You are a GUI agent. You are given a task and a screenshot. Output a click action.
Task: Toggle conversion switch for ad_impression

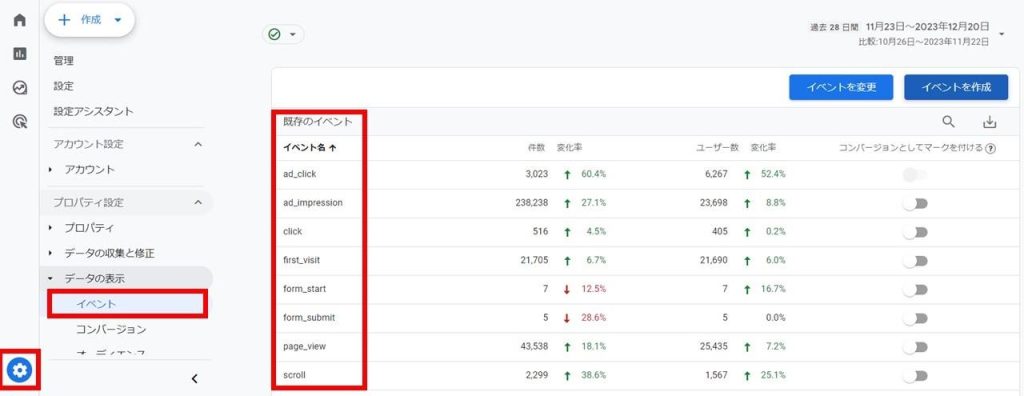[x=916, y=203]
